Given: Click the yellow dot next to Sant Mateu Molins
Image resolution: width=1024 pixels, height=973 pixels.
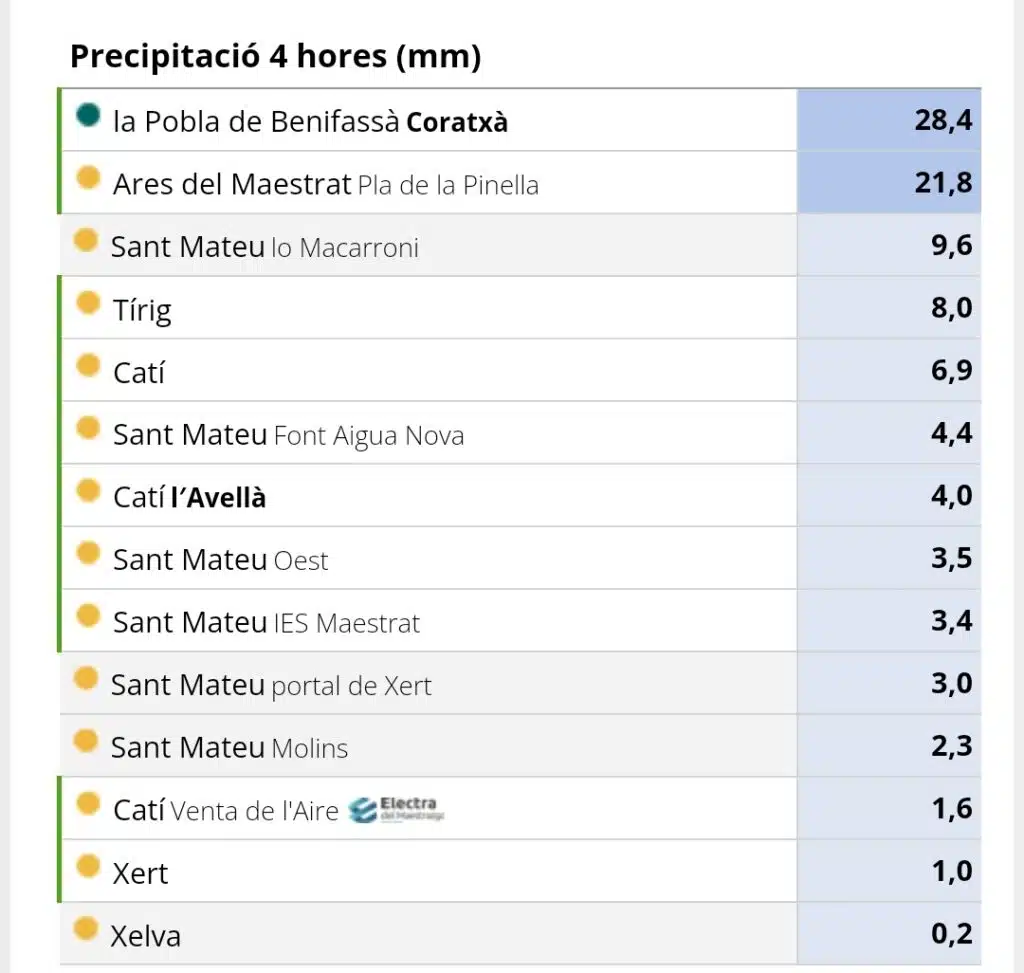Looking at the screenshot, I should click(x=86, y=741).
